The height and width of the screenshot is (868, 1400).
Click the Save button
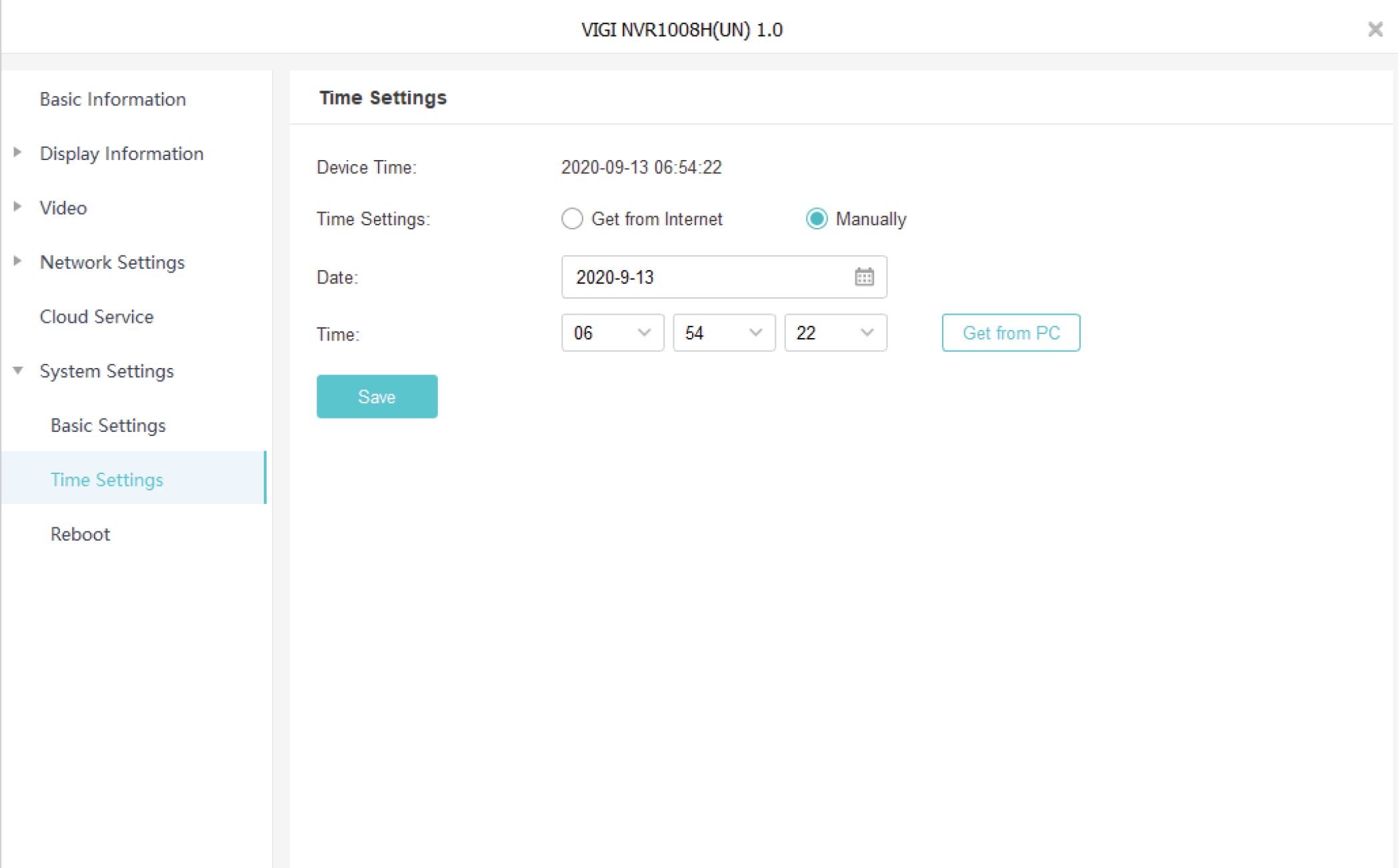pos(377,397)
